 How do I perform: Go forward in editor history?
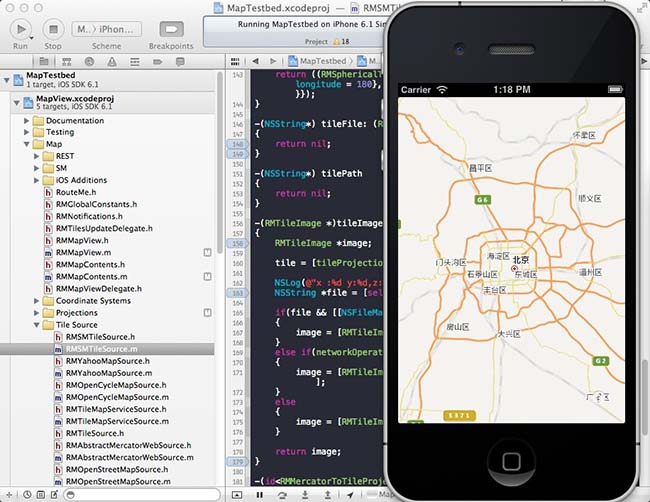coord(273,61)
